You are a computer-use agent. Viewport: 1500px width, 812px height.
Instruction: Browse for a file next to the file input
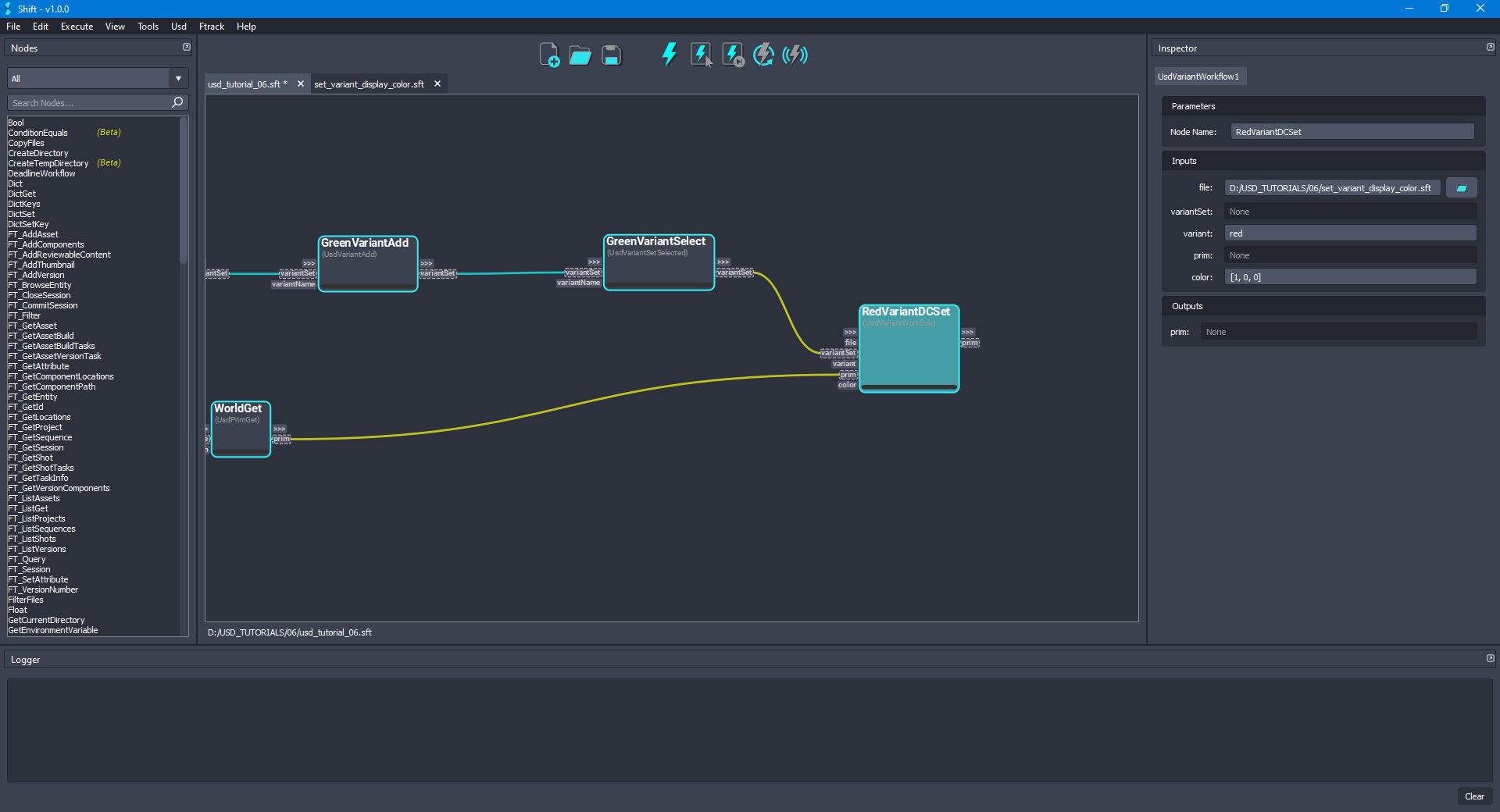1461,187
